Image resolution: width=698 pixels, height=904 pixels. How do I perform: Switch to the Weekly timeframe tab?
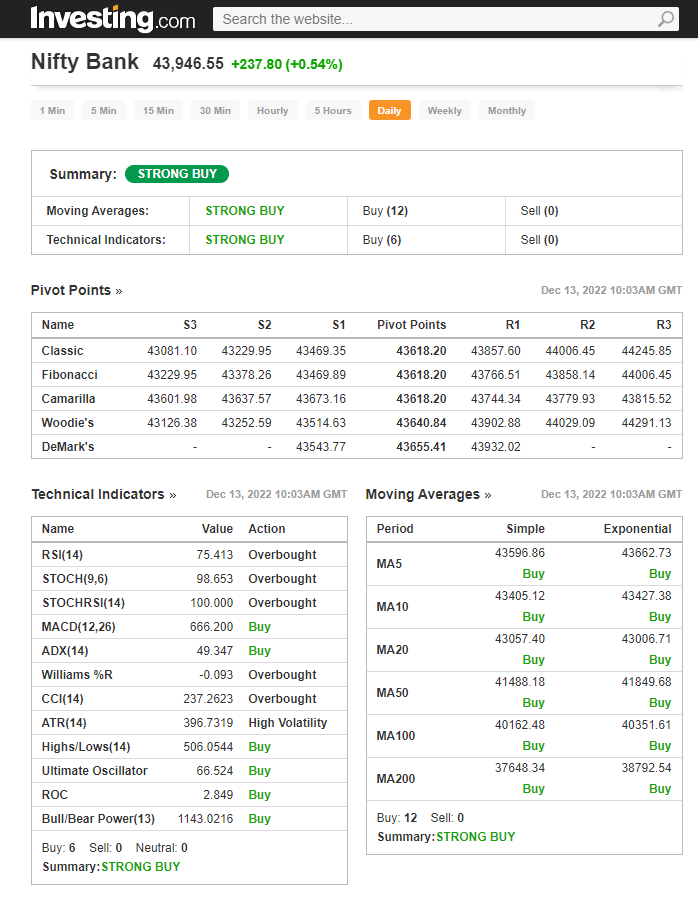pos(445,110)
